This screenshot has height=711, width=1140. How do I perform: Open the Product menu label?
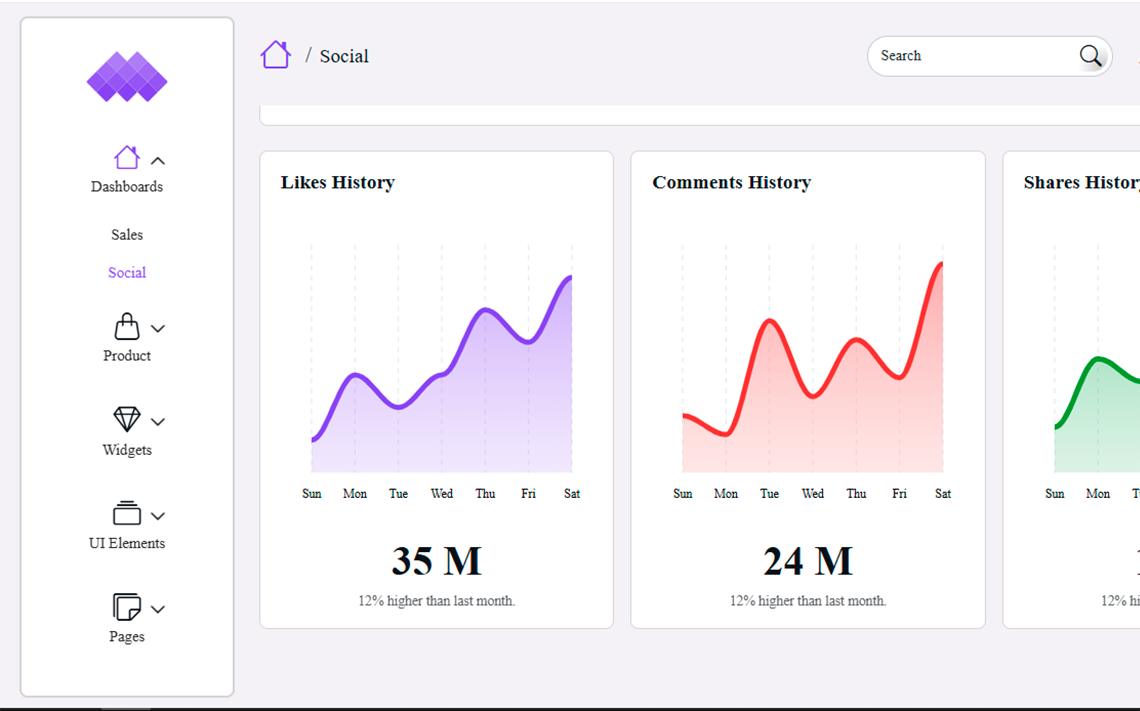(x=127, y=356)
